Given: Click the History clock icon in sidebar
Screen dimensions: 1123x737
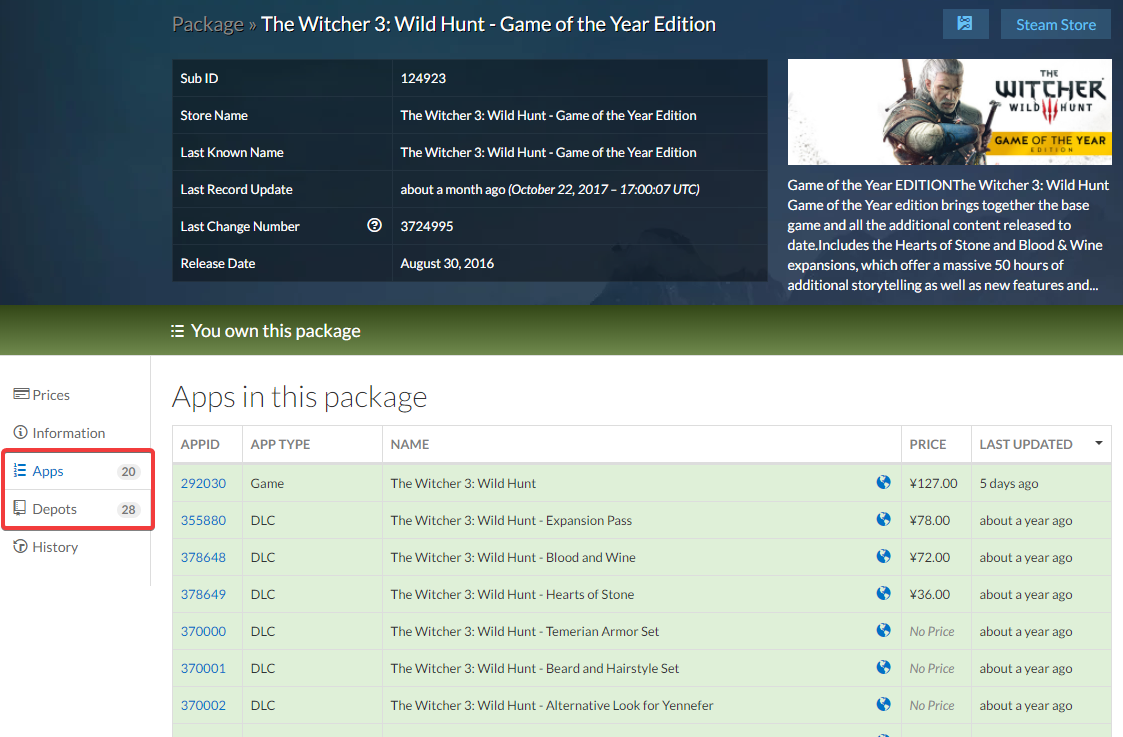Looking at the screenshot, I should point(21,546).
